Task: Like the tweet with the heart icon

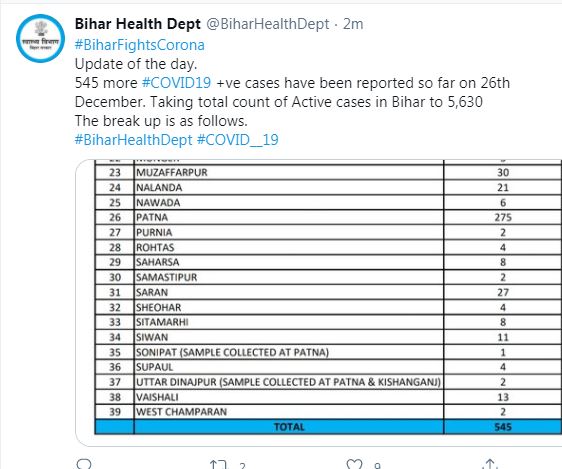Action: pos(354,464)
